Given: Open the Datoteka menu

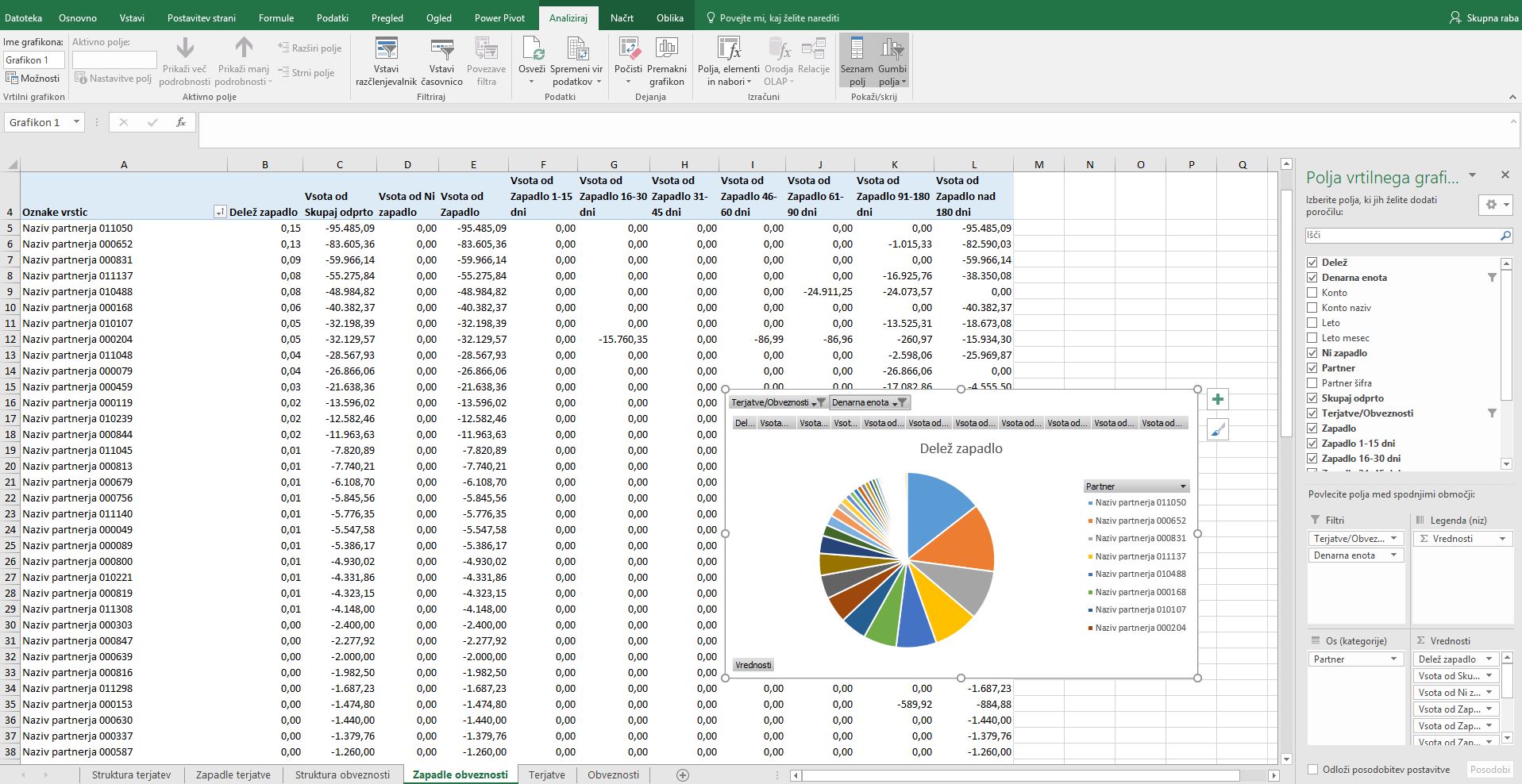Looking at the screenshot, I should click(x=23, y=17).
